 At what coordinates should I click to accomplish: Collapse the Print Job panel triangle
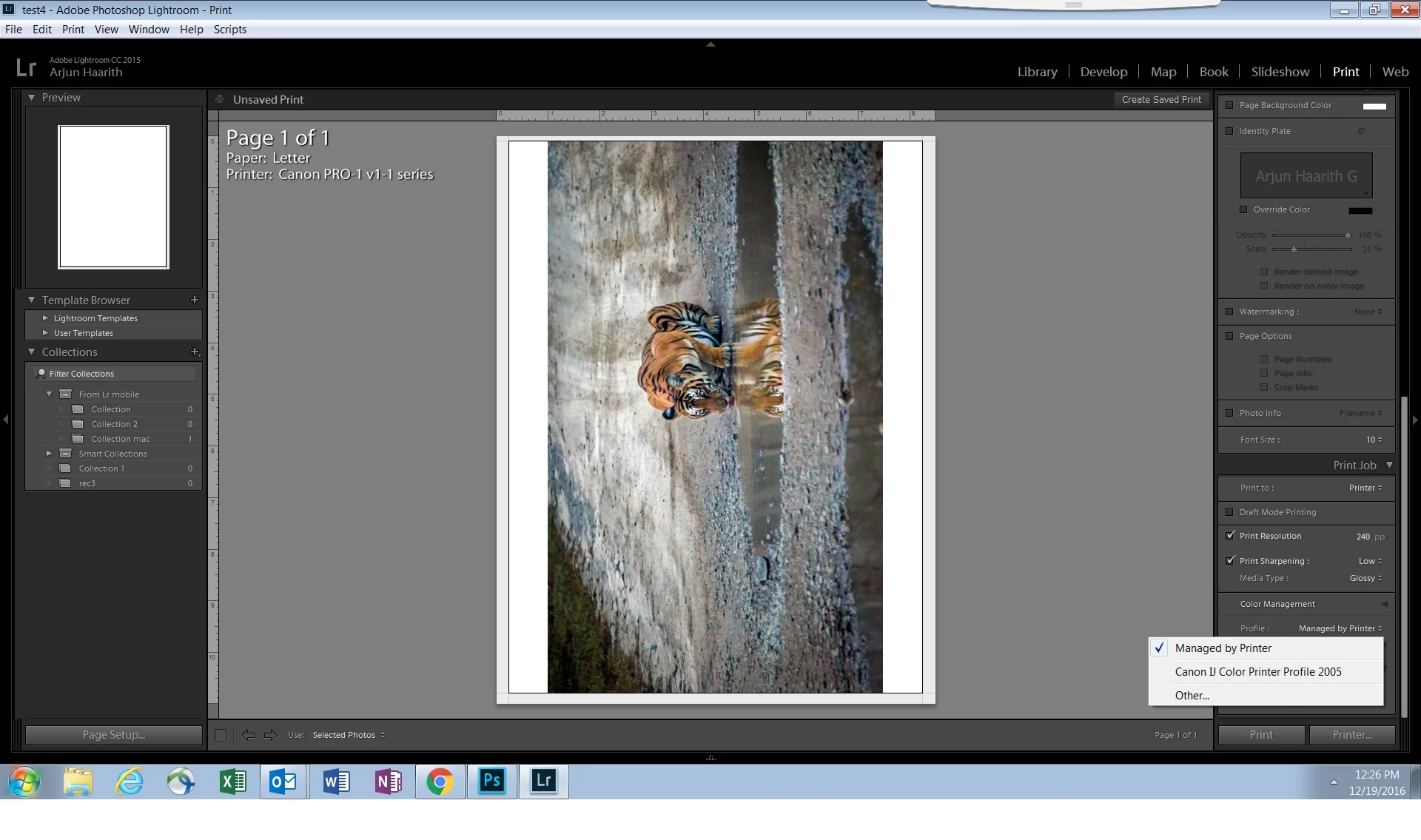click(x=1389, y=465)
